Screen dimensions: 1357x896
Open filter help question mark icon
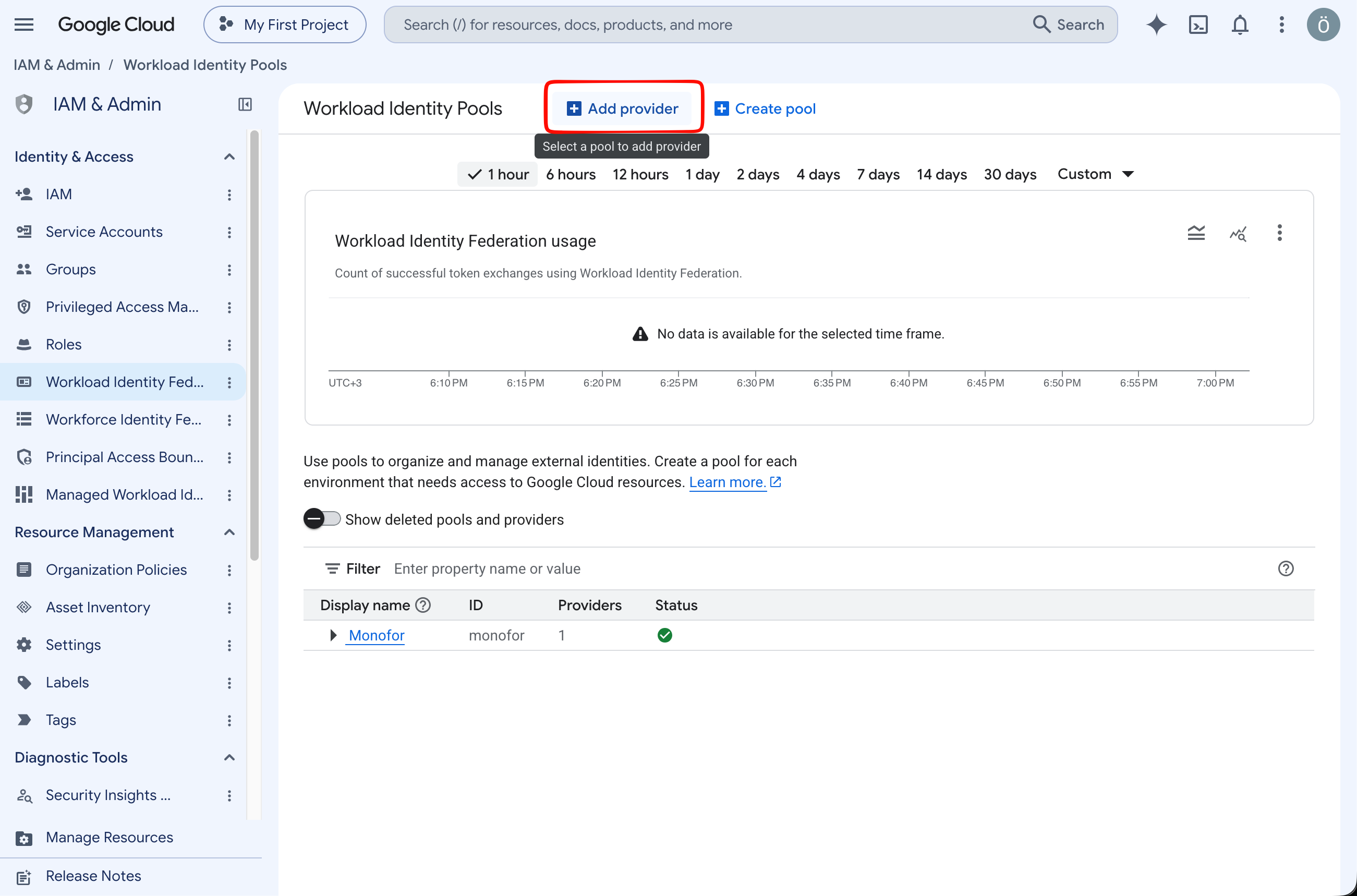(x=1286, y=568)
